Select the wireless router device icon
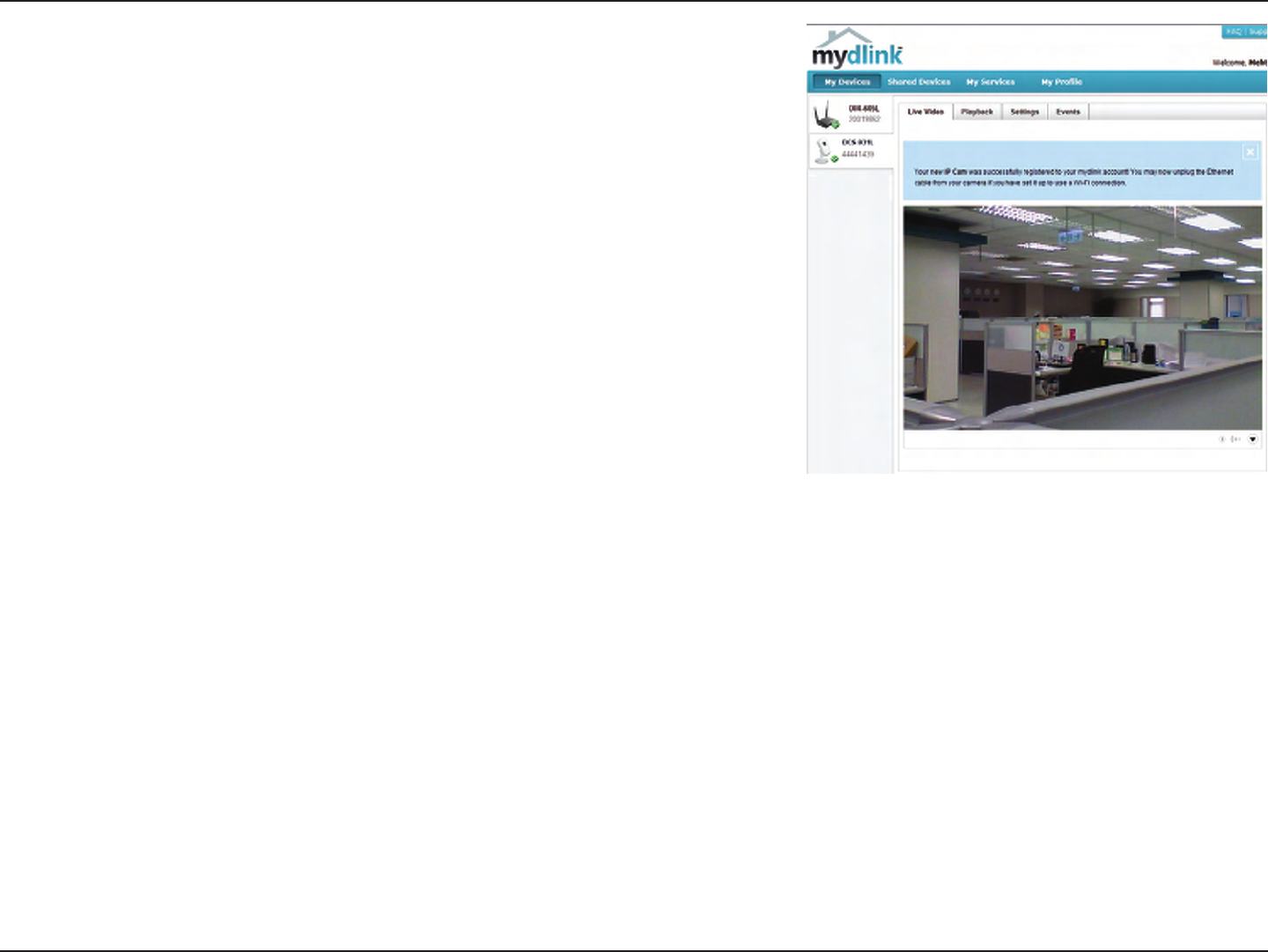Viewport: 1268px width, 952px height. click(825, 115)
